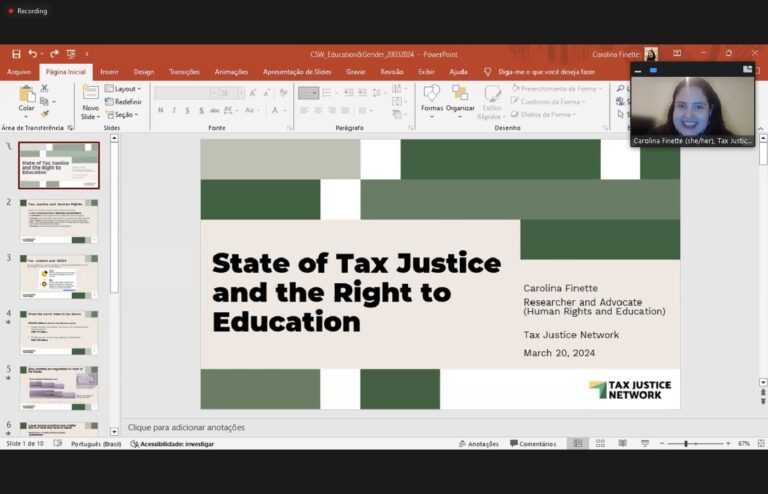This screenshot has width=768, height=494.
Task: Toggle underline S formatting
Action: click(188, 111)
